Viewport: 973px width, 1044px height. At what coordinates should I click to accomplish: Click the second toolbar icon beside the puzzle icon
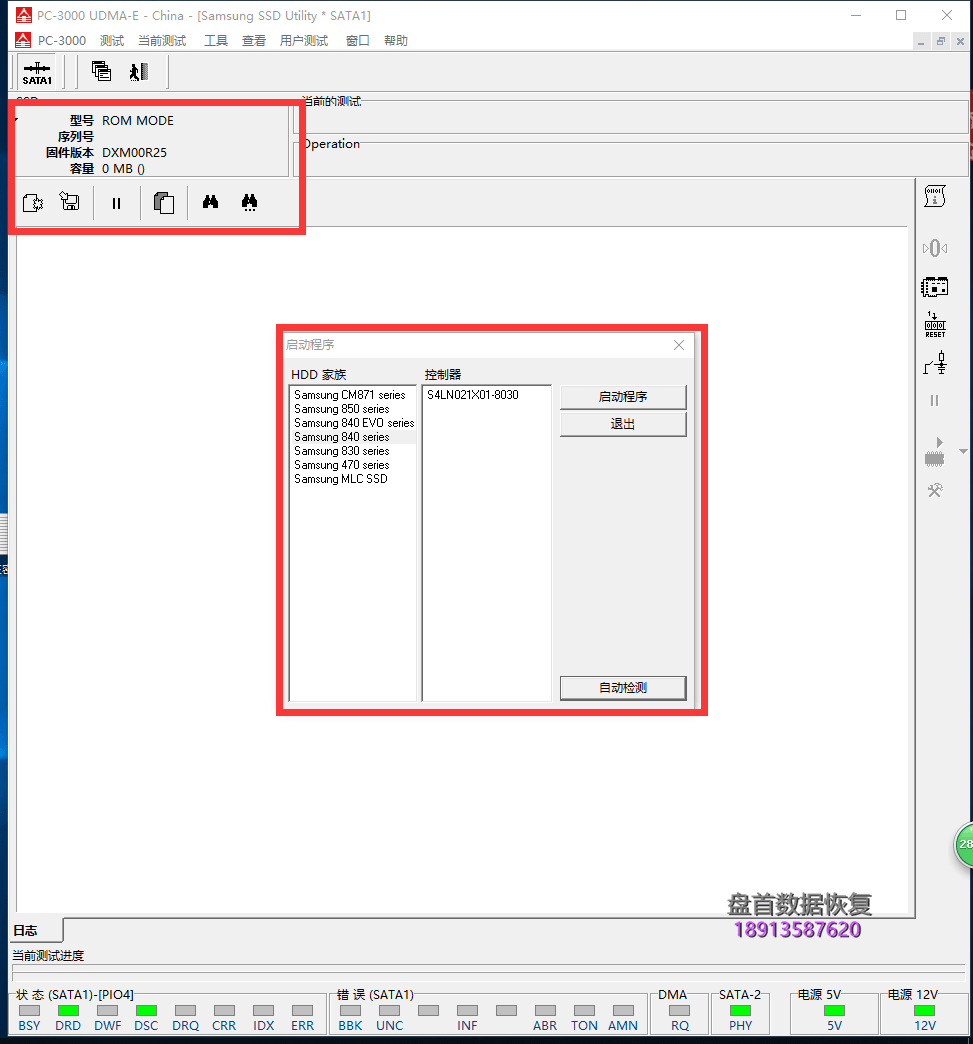70,201
